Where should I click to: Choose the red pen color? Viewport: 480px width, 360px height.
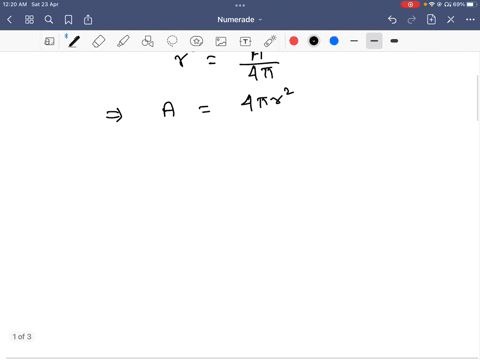(294, 41)
